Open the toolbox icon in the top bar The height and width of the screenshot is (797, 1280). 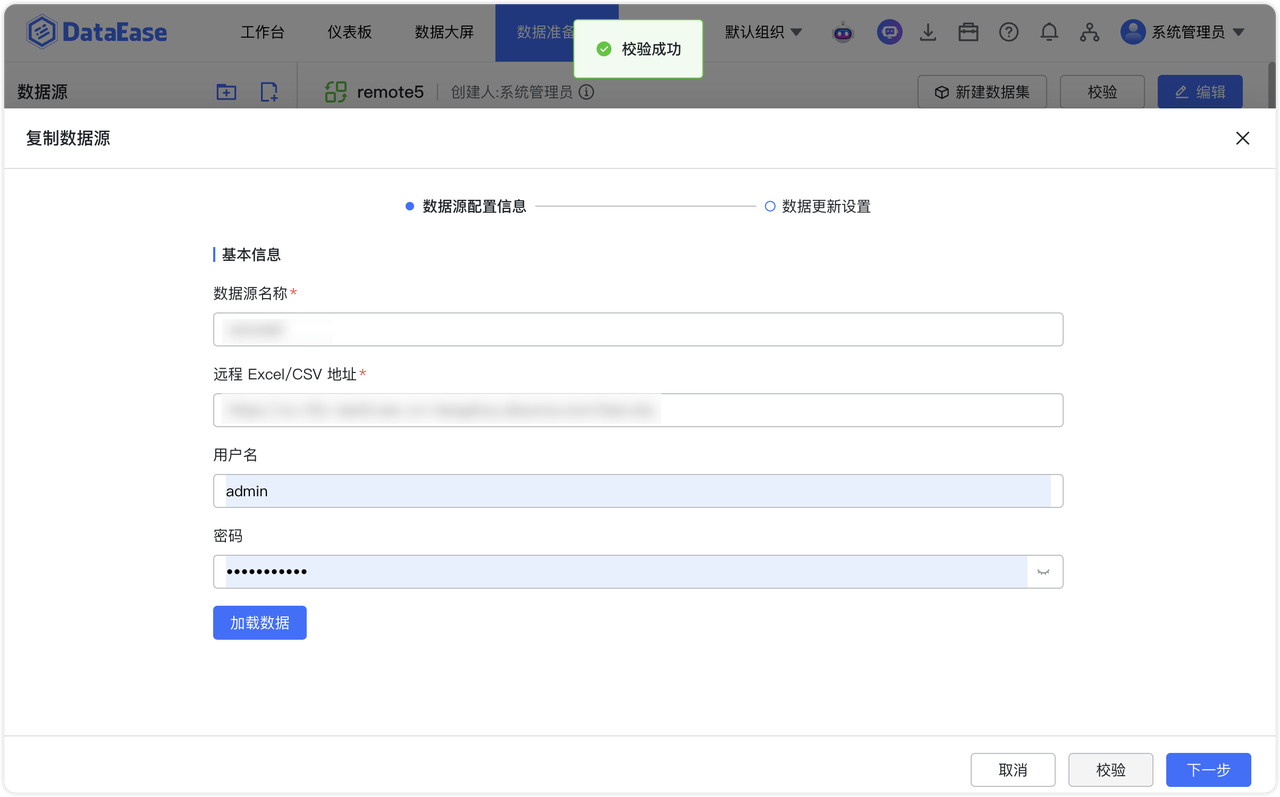click(x=968, y=32)
